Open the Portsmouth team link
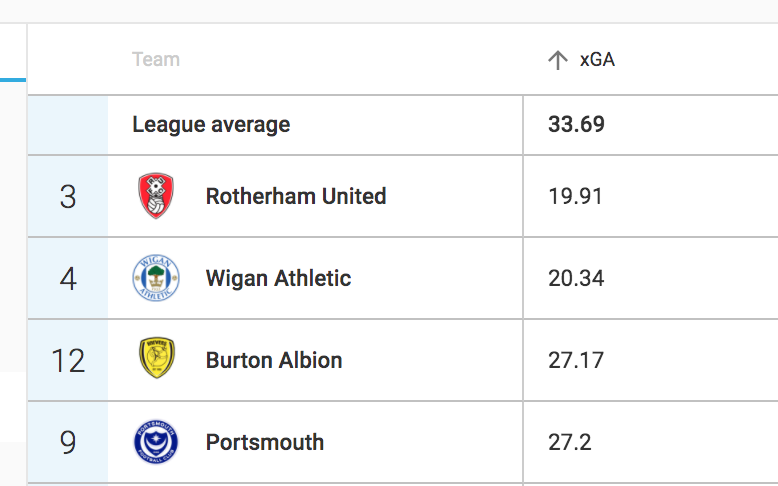Viewport: 778px width, 486px height. point(265,442)
